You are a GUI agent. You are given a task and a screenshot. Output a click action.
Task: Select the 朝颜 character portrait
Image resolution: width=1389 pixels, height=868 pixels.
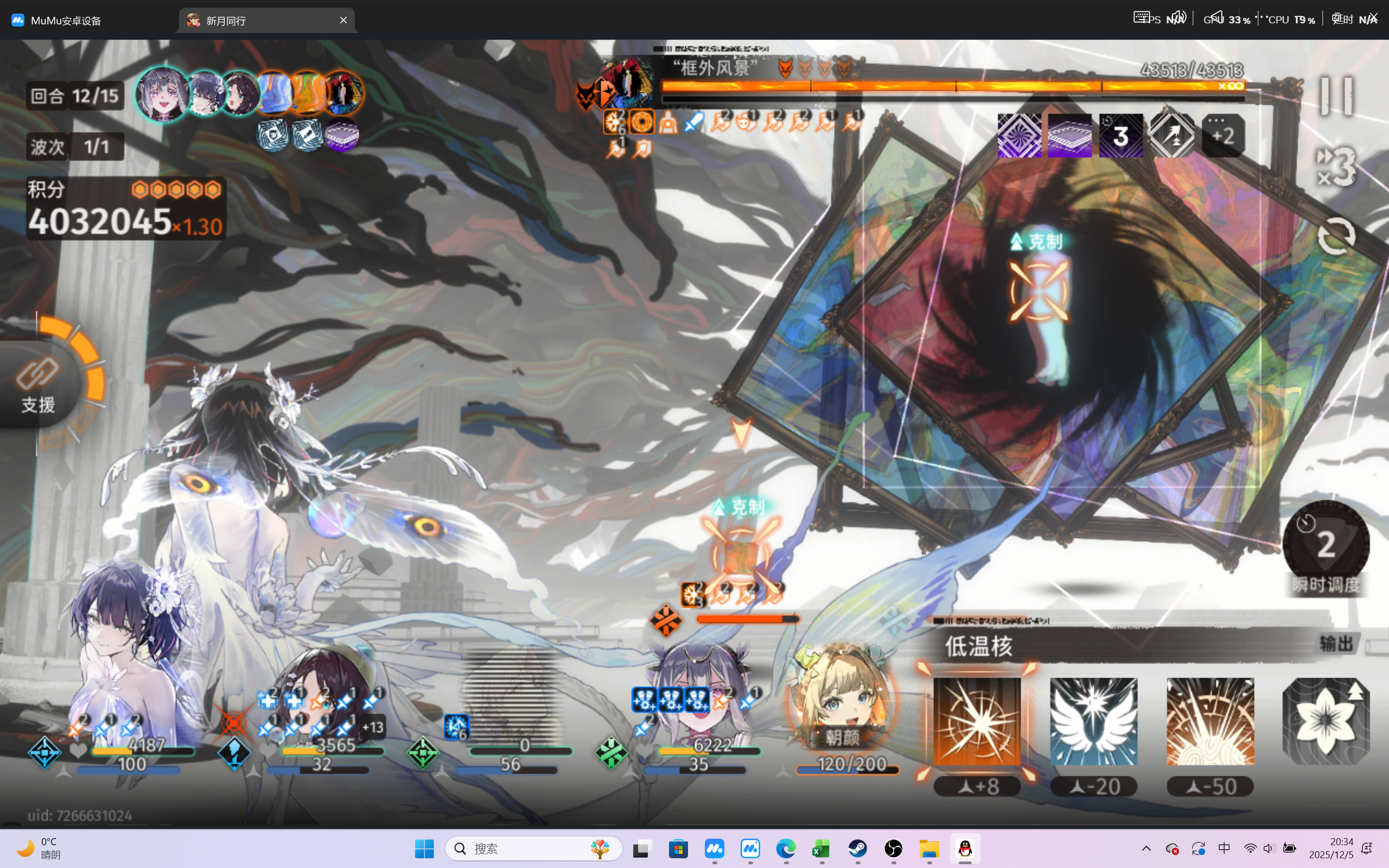(843, 703)
